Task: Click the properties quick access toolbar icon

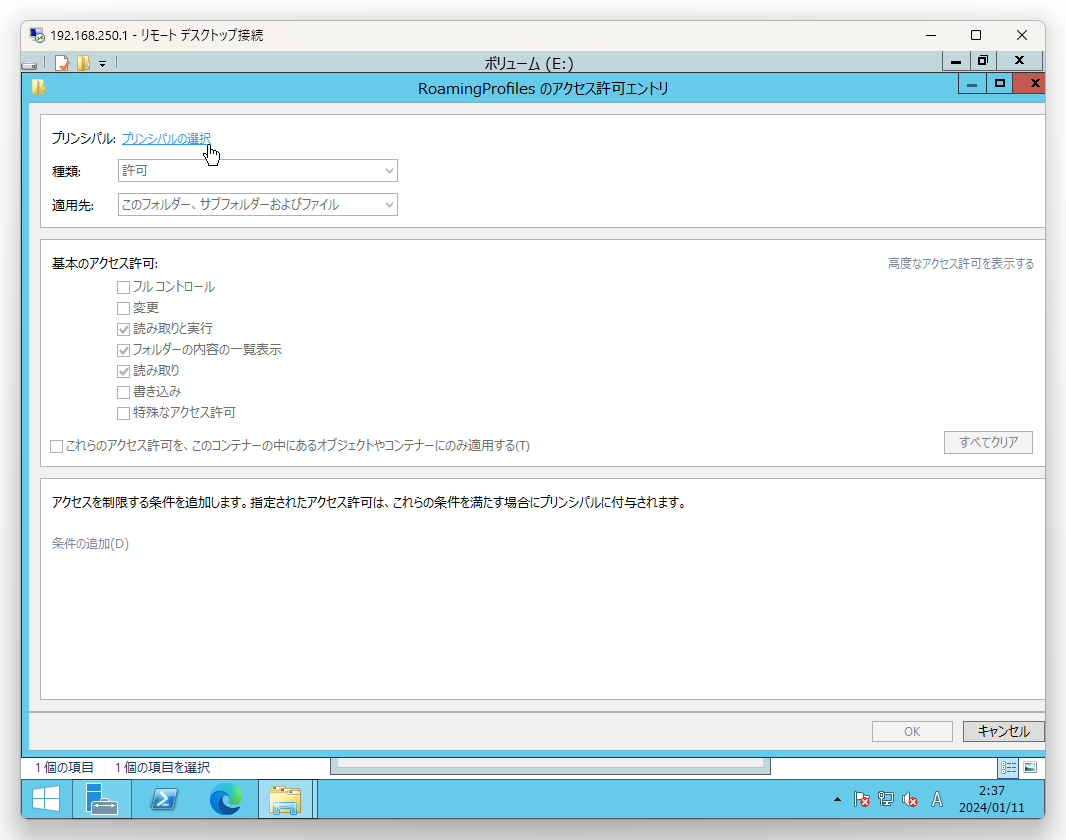Action: (x=62, y=63)
